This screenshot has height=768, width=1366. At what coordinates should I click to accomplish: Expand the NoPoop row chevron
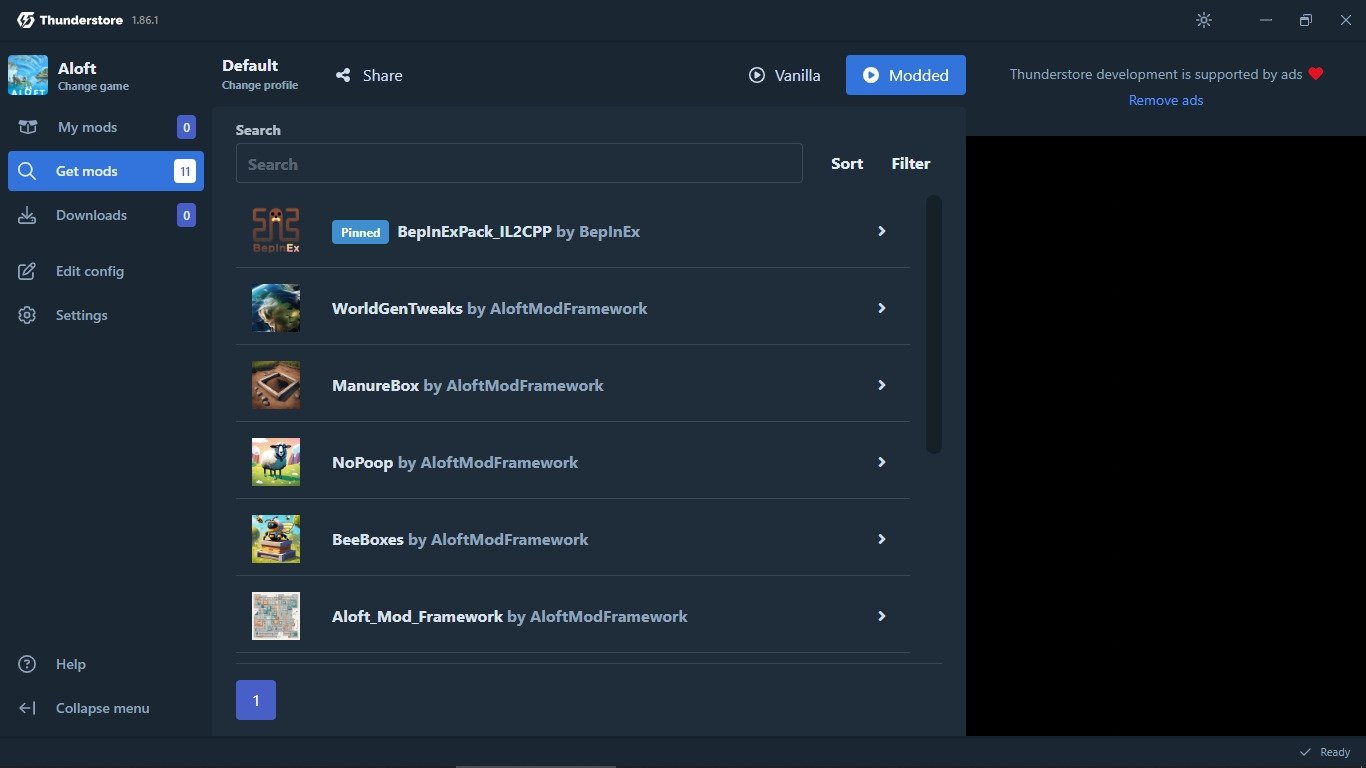pos(882,462)
